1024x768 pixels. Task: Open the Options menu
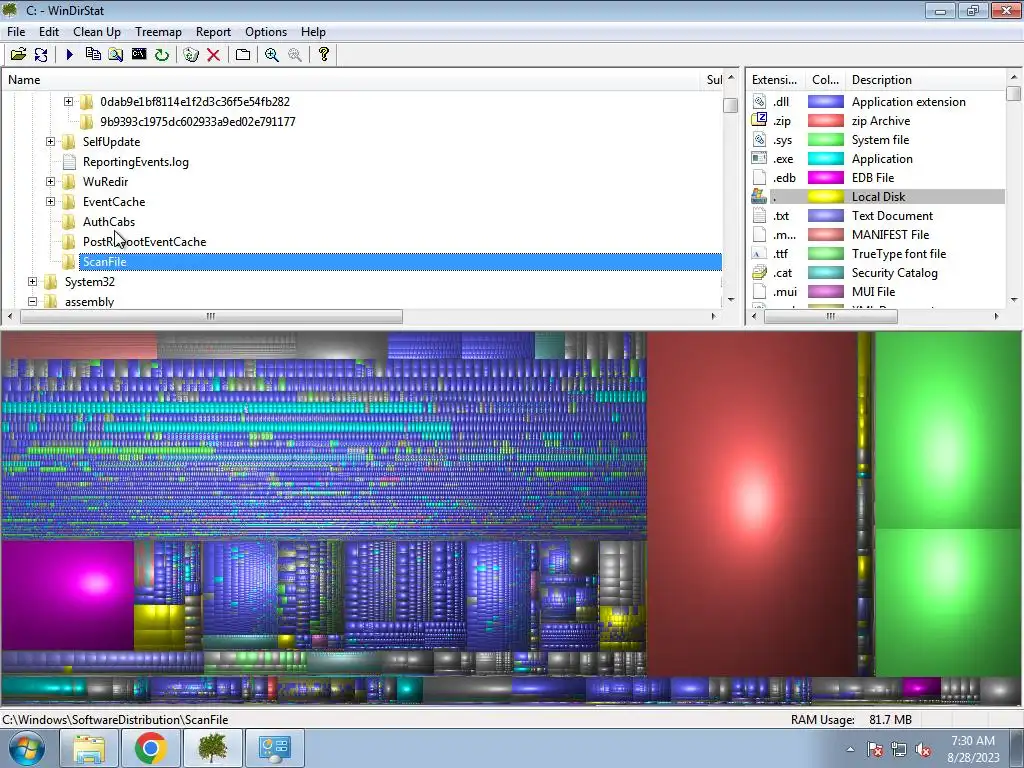(266, 31)
